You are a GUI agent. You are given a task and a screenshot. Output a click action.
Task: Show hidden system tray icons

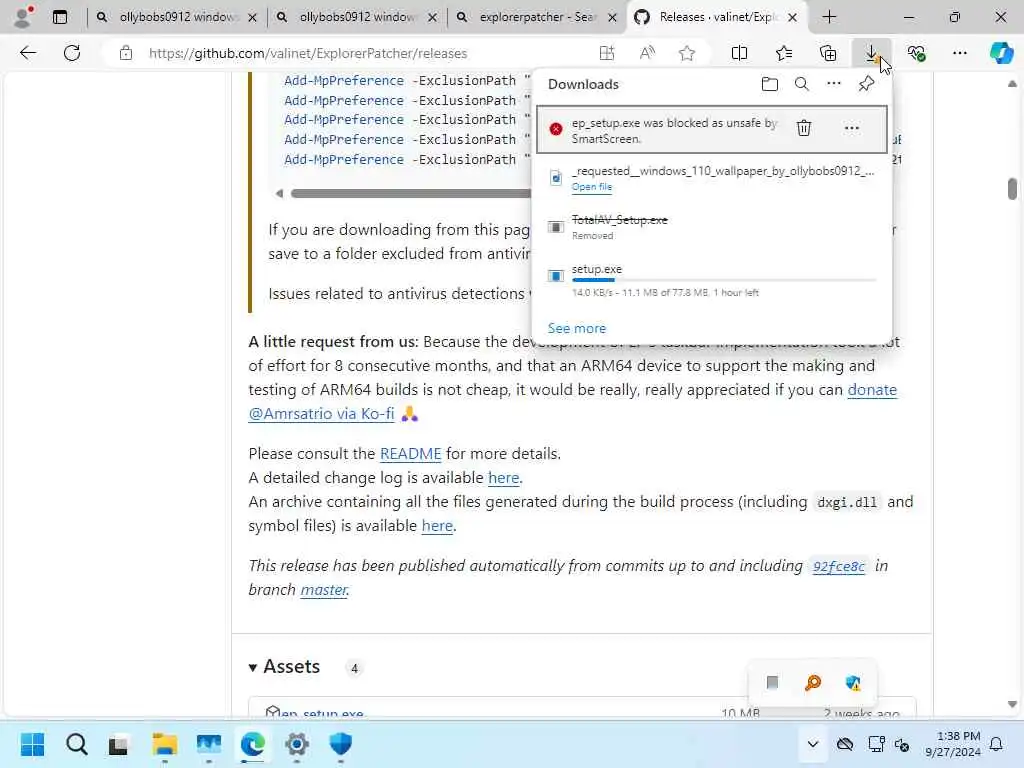812,744
